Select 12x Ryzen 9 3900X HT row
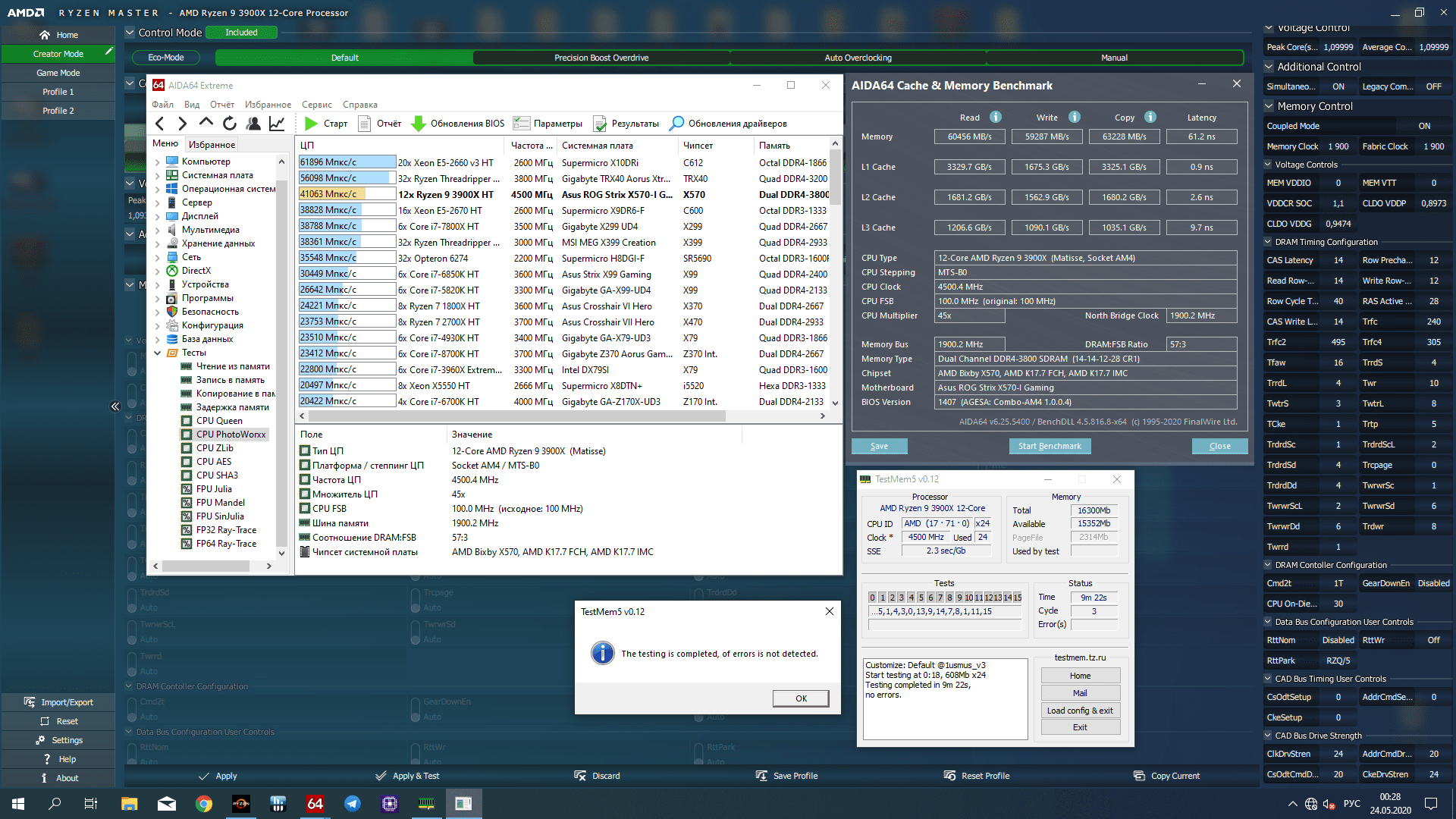The height and width of the screenshot is (819, 1456). tap(563, 194)
